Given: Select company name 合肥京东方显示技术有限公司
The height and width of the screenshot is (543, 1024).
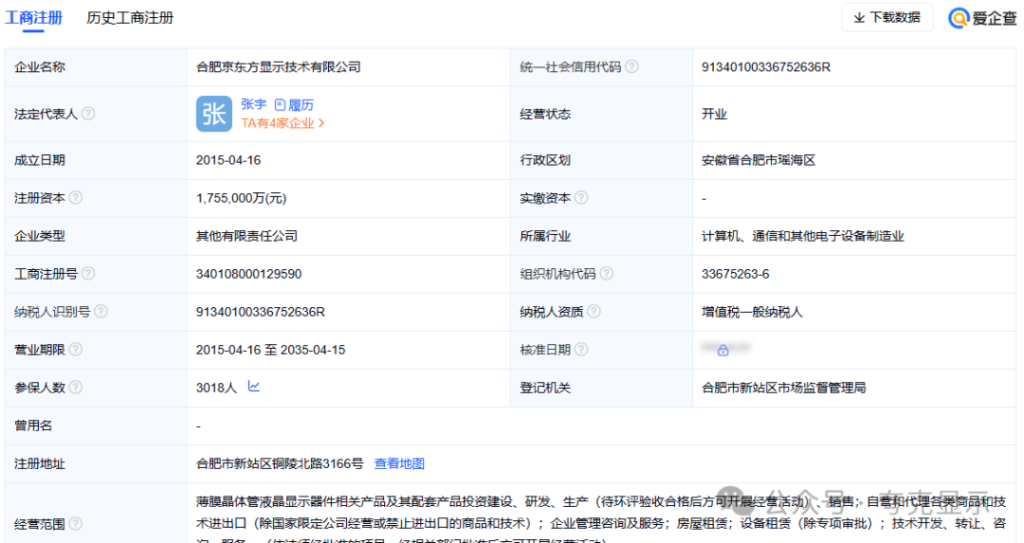Looking at the screenshot, I should [278, 67].
